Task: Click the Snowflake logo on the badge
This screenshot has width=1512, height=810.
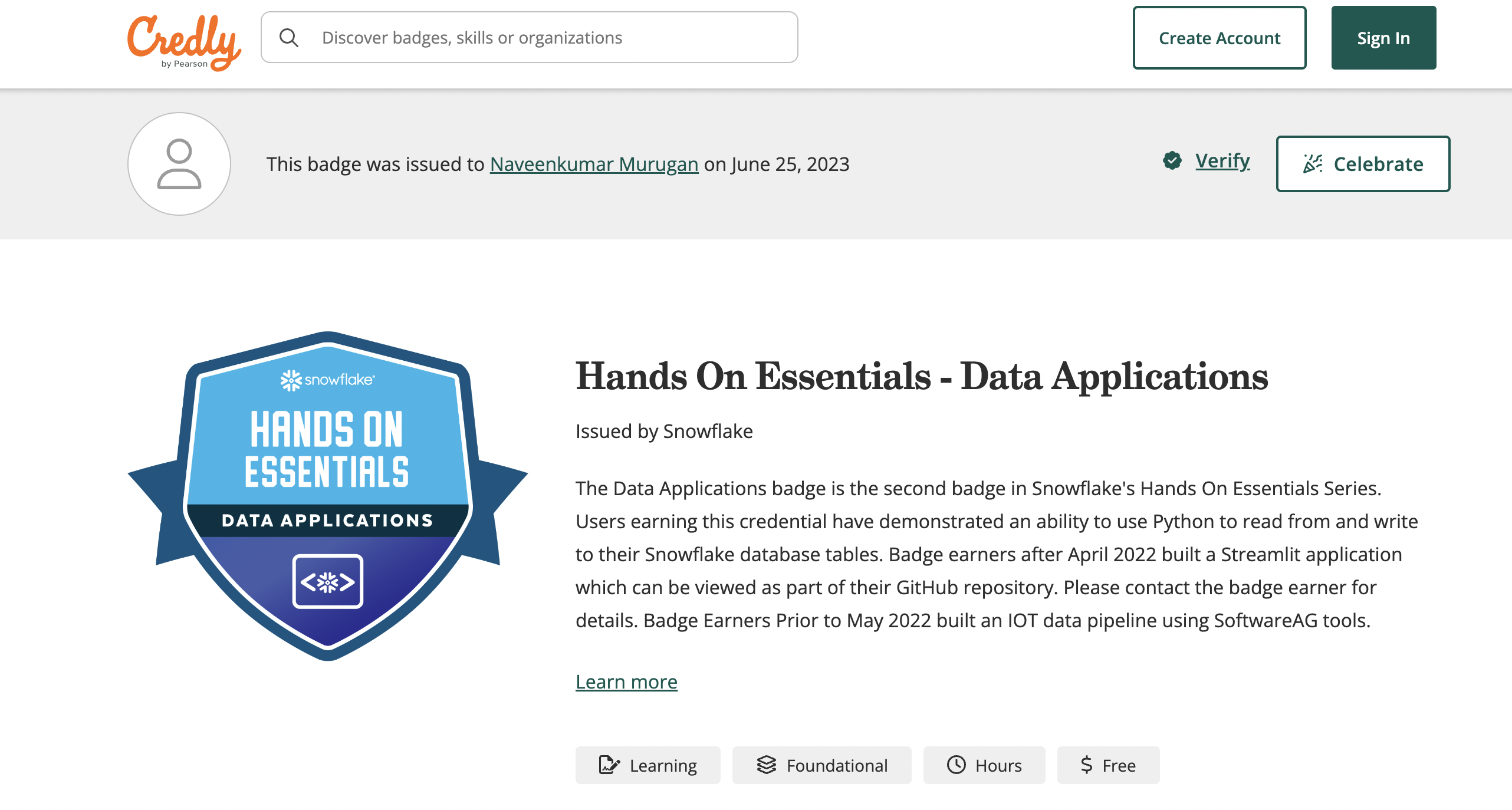Action: [327, 380]
